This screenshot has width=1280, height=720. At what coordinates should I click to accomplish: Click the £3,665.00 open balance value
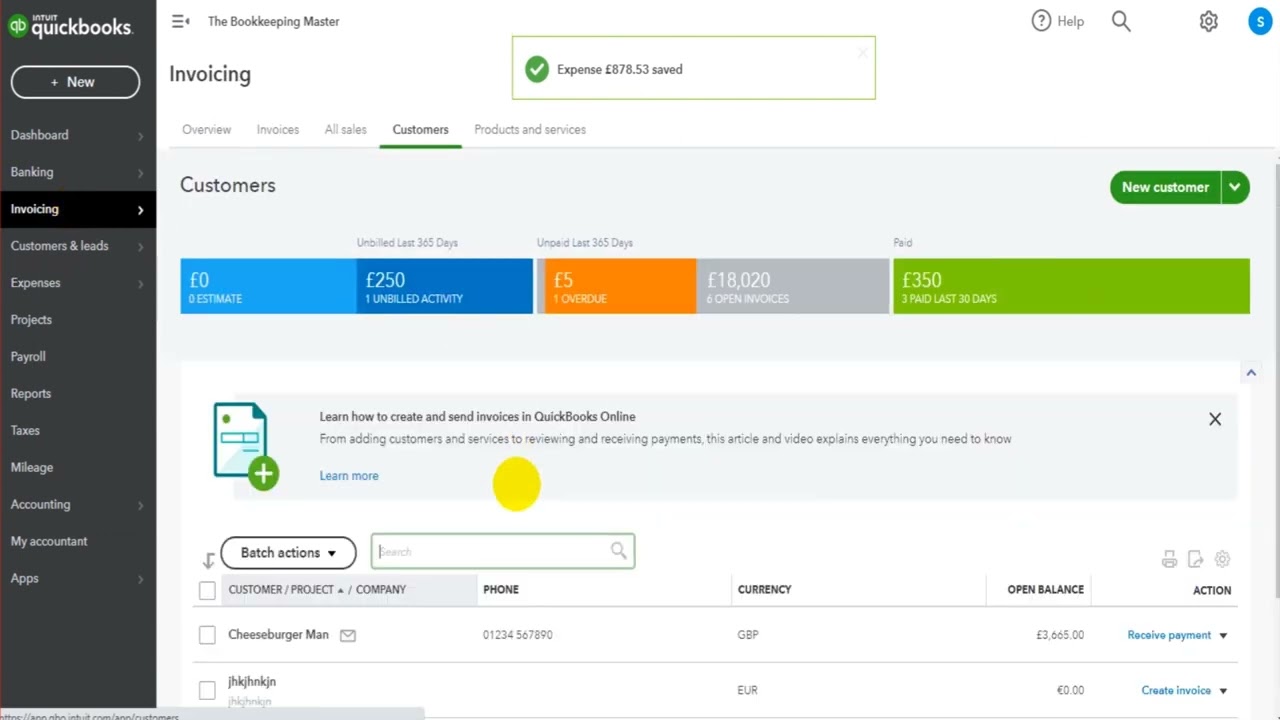1060,635
